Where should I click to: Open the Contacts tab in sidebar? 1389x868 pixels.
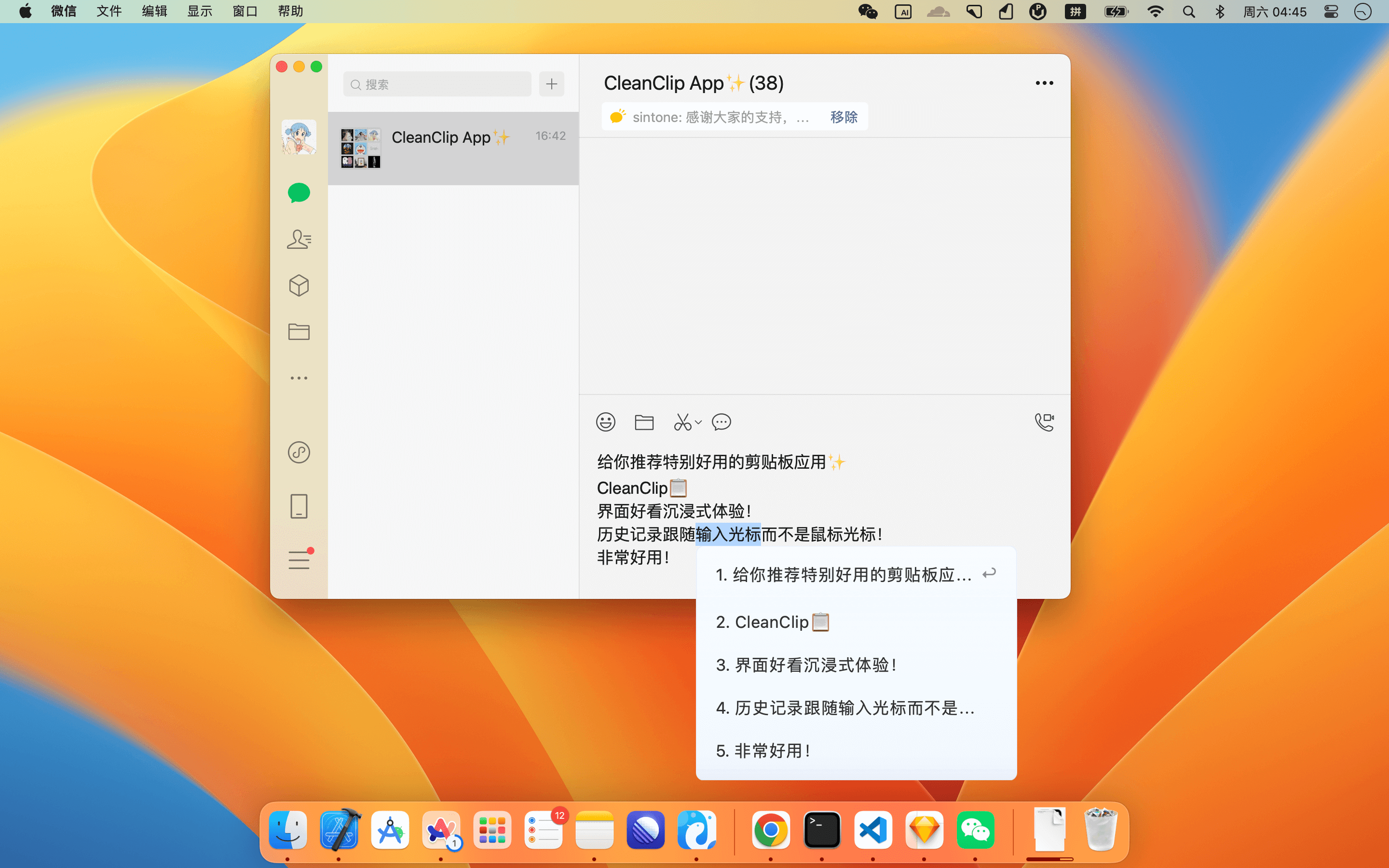[x=299, y=239]
